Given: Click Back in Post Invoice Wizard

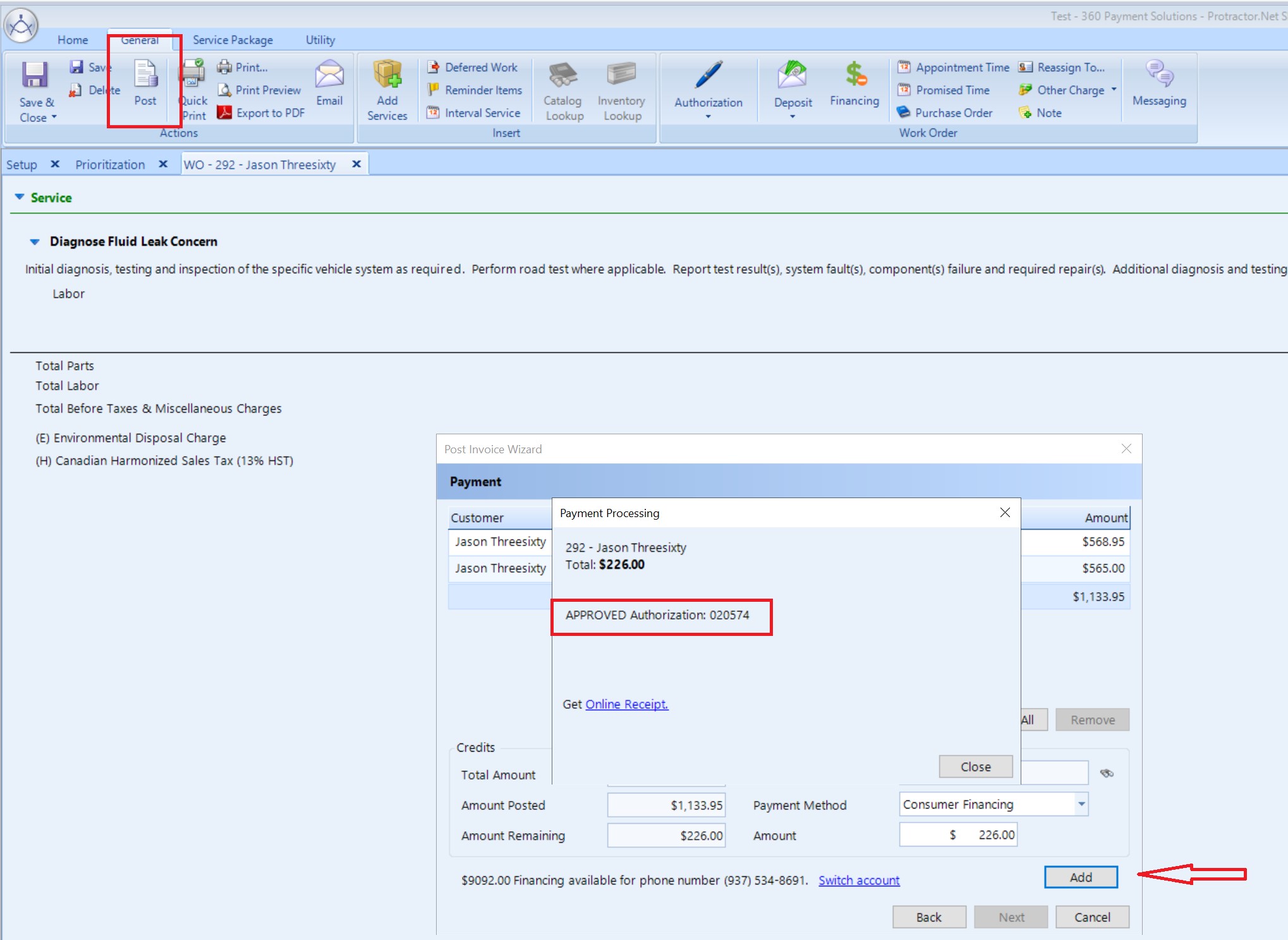Looking at the screenshot, I should coord(929,917).
